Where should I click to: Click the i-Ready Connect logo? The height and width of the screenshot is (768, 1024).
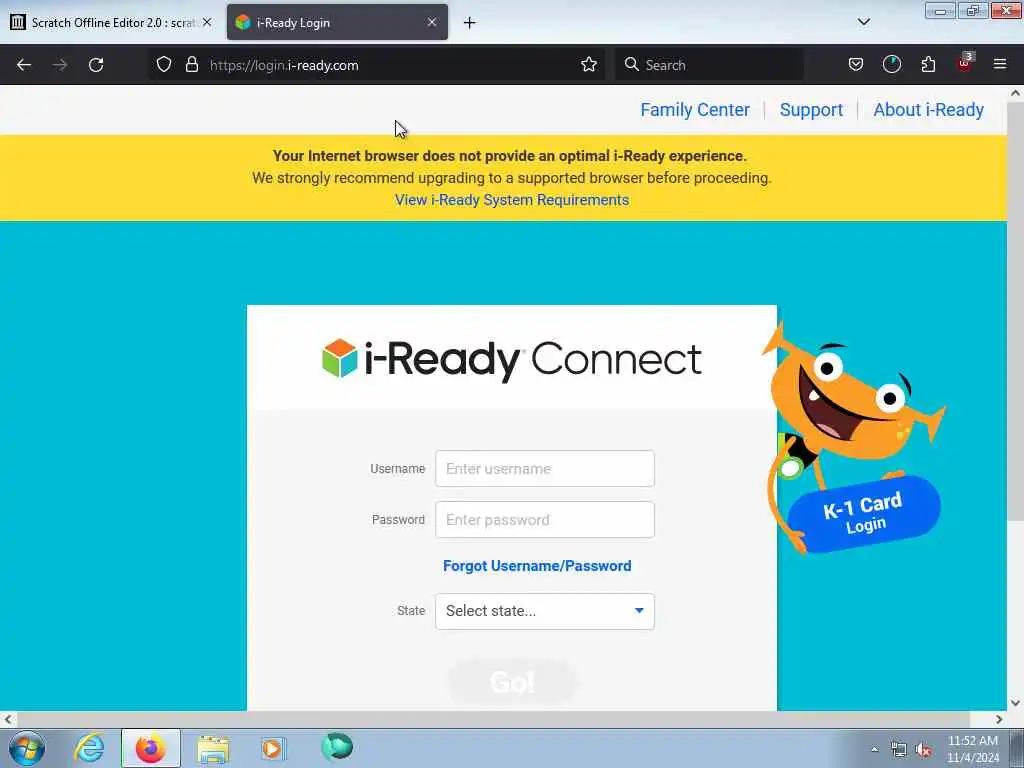512,360
